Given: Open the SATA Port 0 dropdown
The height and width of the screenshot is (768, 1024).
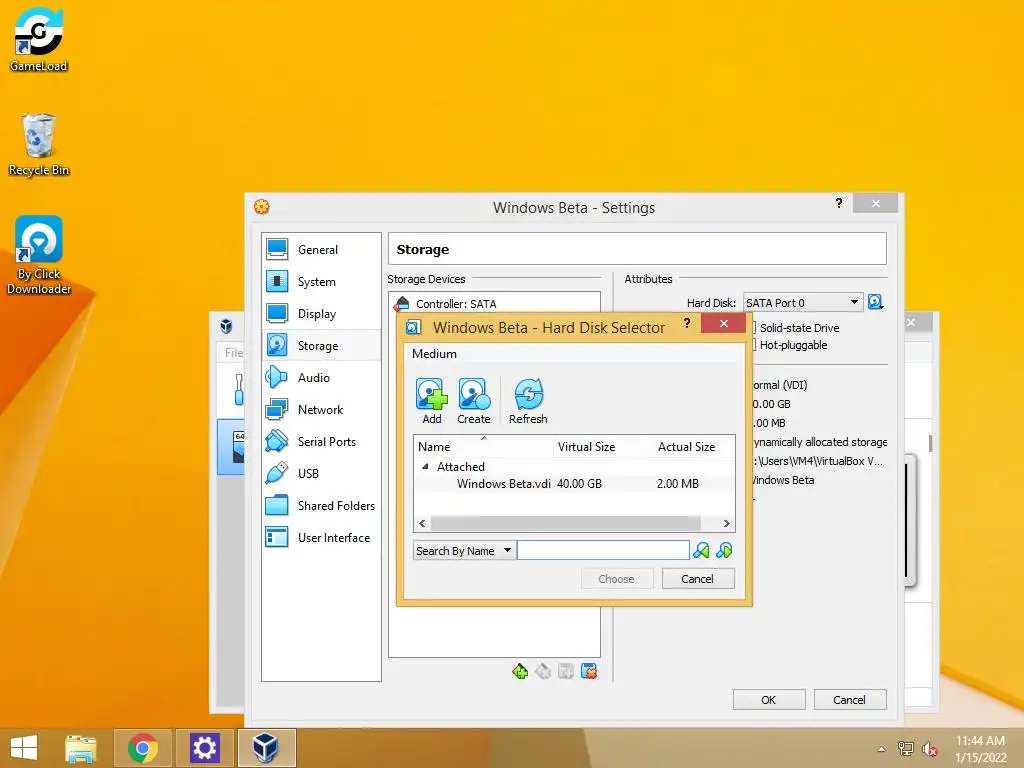Looking at the screenshot, I should (x=803, y=302).
